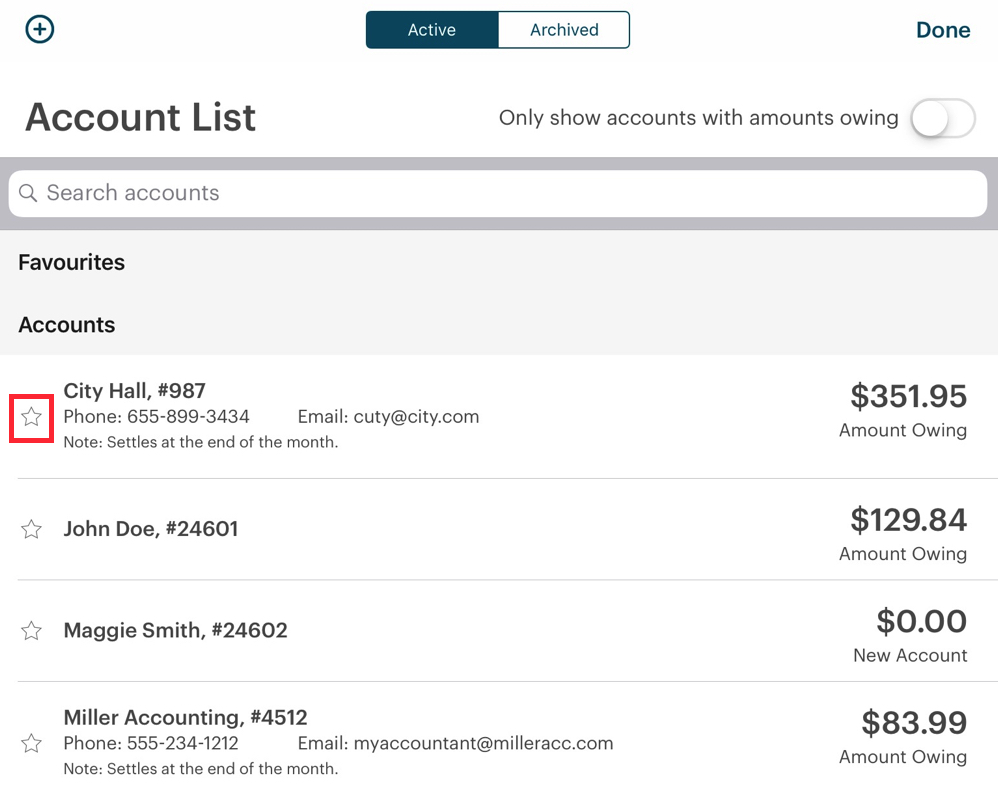Click the Favourites section header
The height and width of the screenshot is (801, 998).
click(x=71, y=262)
